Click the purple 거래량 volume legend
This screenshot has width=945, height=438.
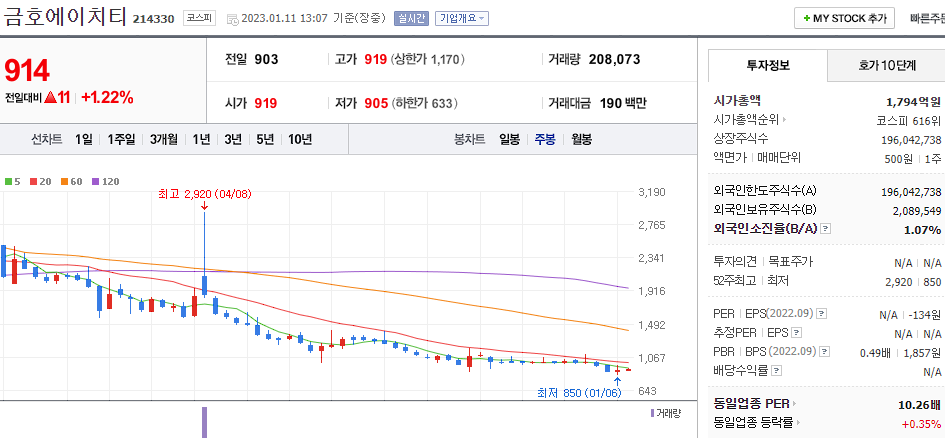(665, 413)
